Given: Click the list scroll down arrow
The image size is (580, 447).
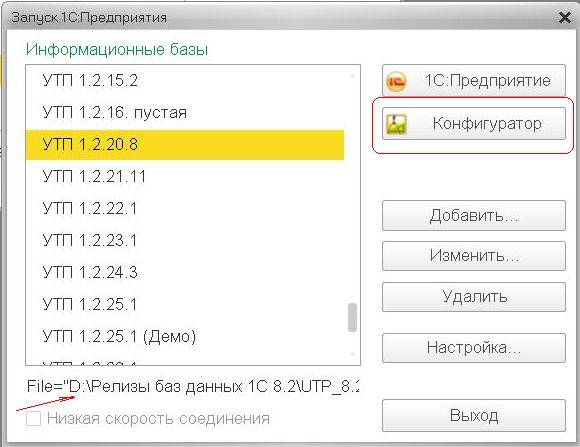Looking at the screenshot, I should tap(352, 354).
